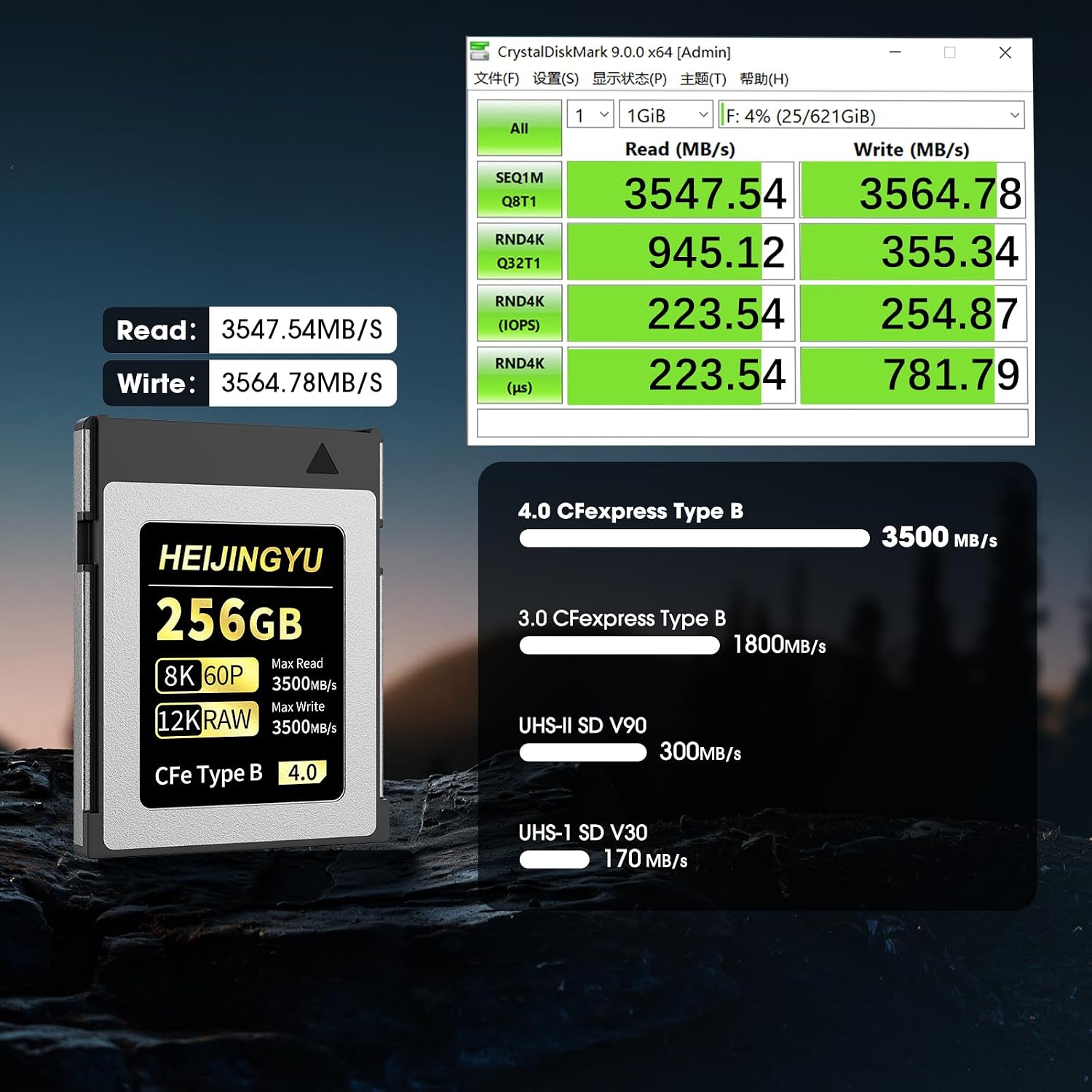The height and width of the screenshot is (1092, 1092).
Task: Click the HEIJINGYU 256GB card image
Action: coord(232,637)
